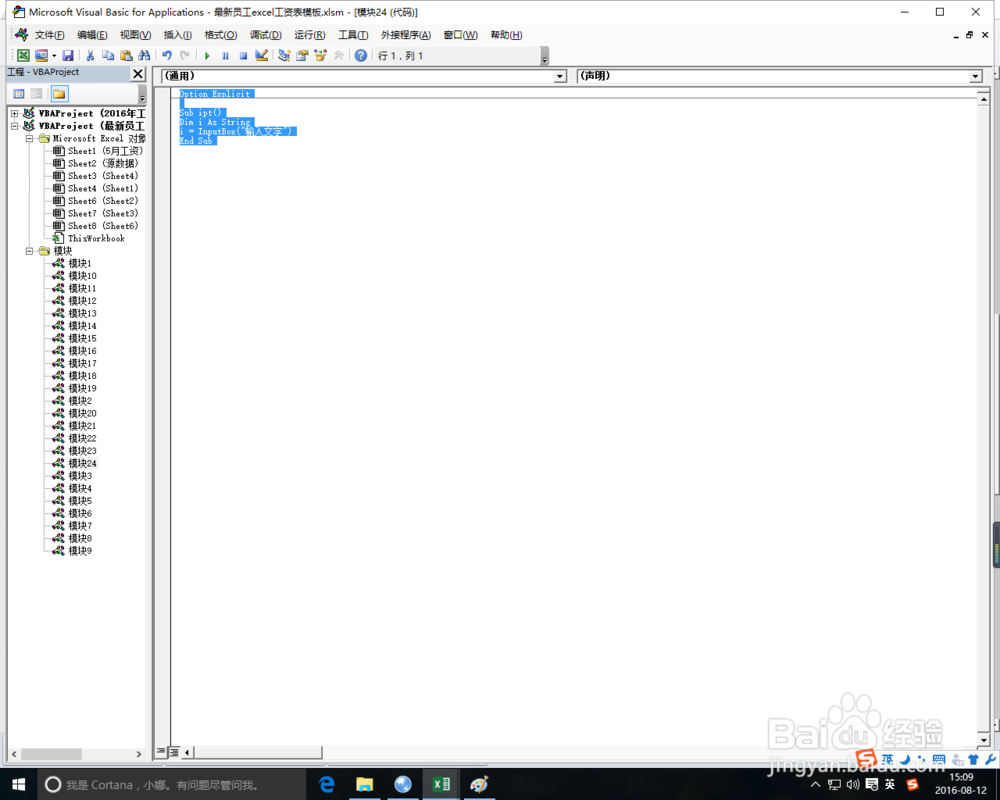Open the 工具(T) menu
This screenshot has height=800, width=1000.
[x=353, y=35]
